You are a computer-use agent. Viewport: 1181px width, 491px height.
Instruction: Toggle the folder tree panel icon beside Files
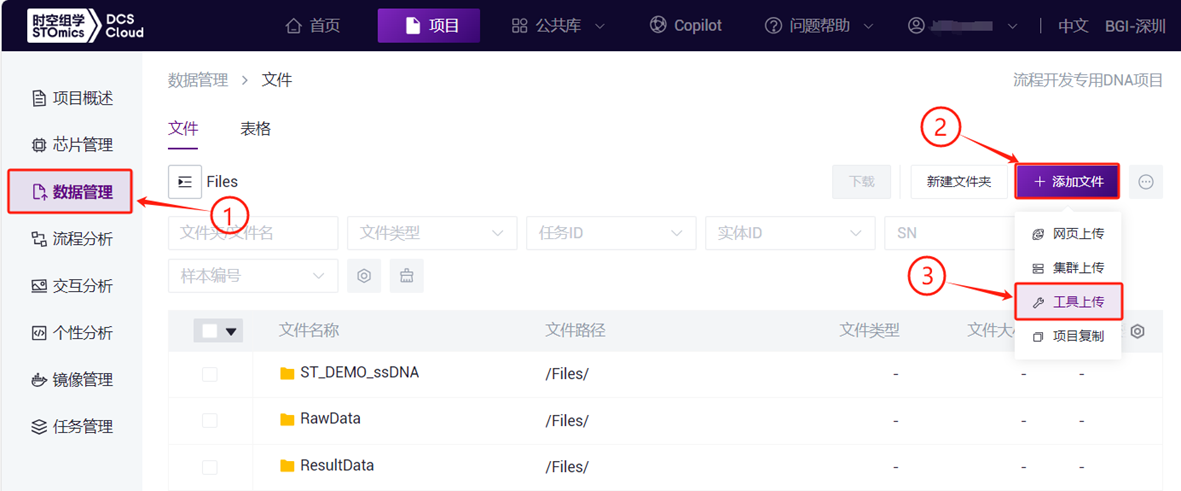[x=185, y=181]
